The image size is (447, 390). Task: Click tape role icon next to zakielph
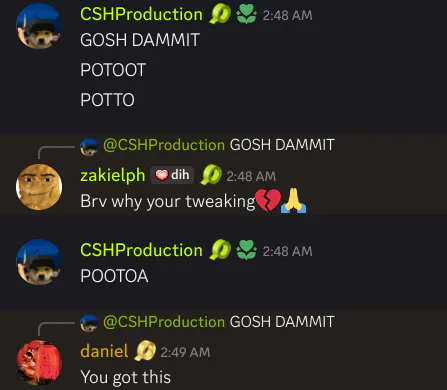pos(211,175)
